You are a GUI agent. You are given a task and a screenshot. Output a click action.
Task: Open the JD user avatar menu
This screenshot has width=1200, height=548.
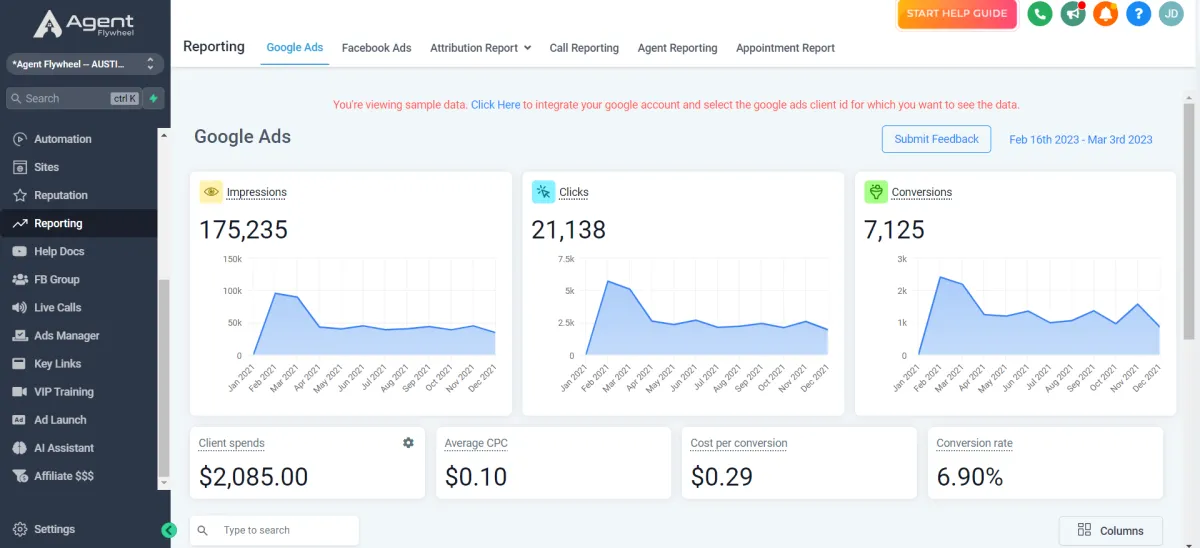pyautogui.click(x=1171, y=14)
